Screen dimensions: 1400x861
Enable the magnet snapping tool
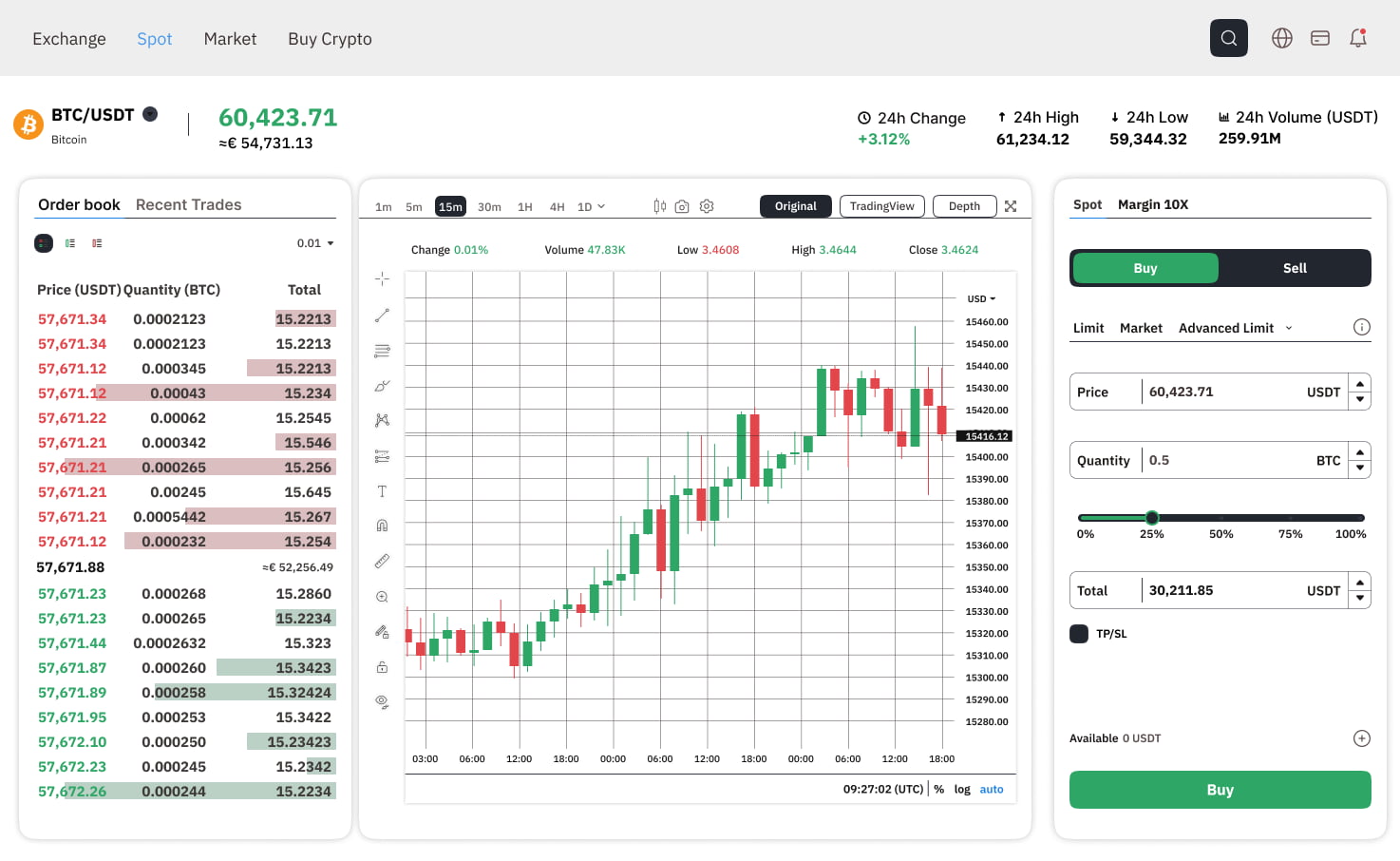(382, 524)
